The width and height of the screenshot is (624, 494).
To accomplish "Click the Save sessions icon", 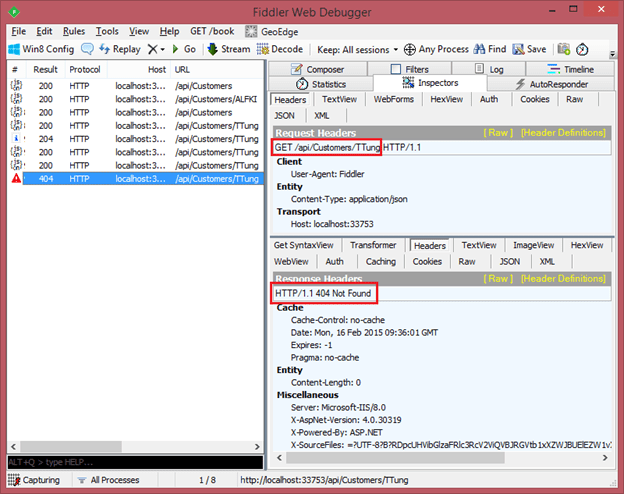I will [x=518, y=49].
